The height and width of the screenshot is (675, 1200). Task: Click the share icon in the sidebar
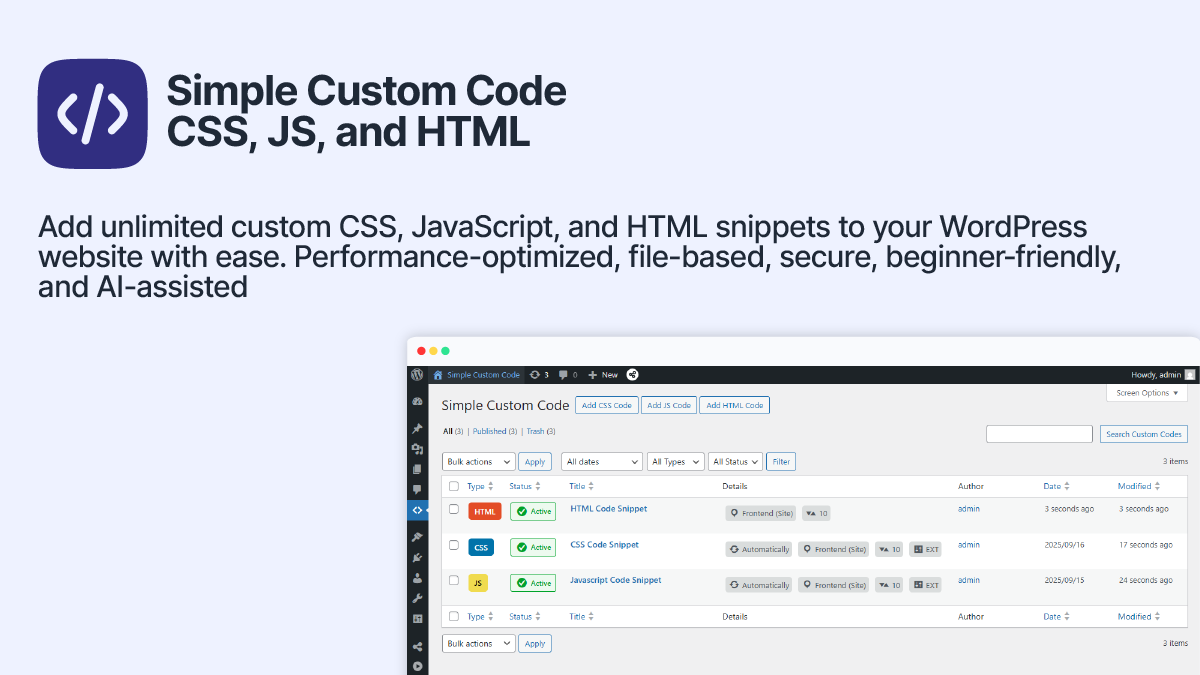click(417, 646)
